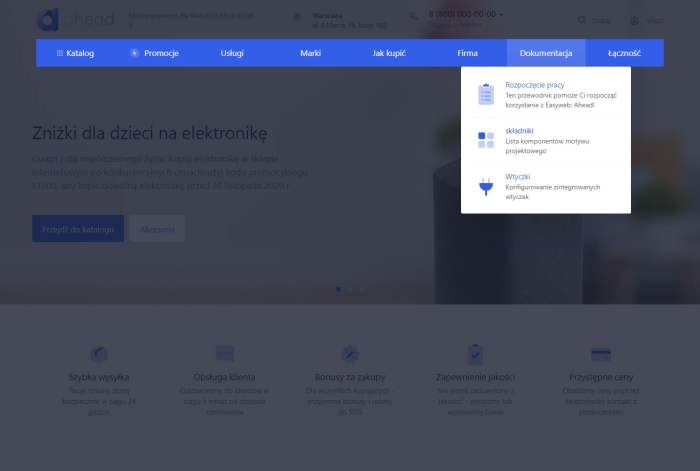Viewport: 700px width, 471px height.
Task: Click the Szybka wysyłka box icon
Action: click(99, 354)
